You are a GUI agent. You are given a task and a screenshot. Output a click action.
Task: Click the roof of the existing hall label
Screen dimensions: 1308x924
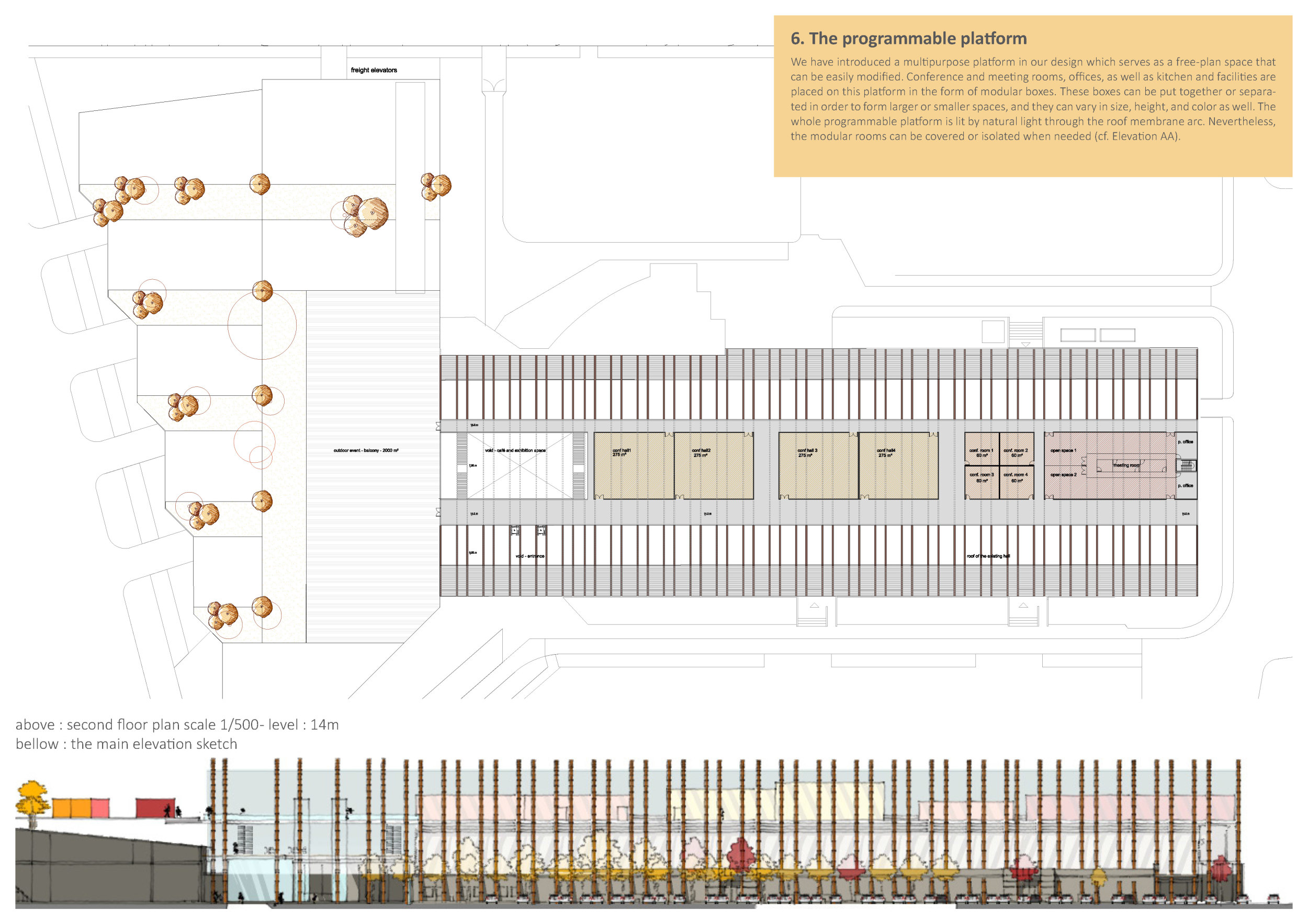(988, 556)
